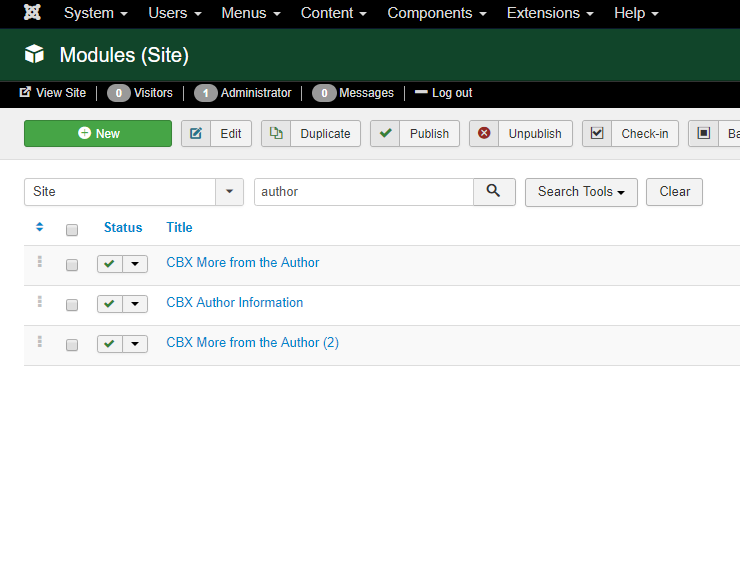
Task: Open status dropdown for CBX Author Information
Action: click(135, 304)
